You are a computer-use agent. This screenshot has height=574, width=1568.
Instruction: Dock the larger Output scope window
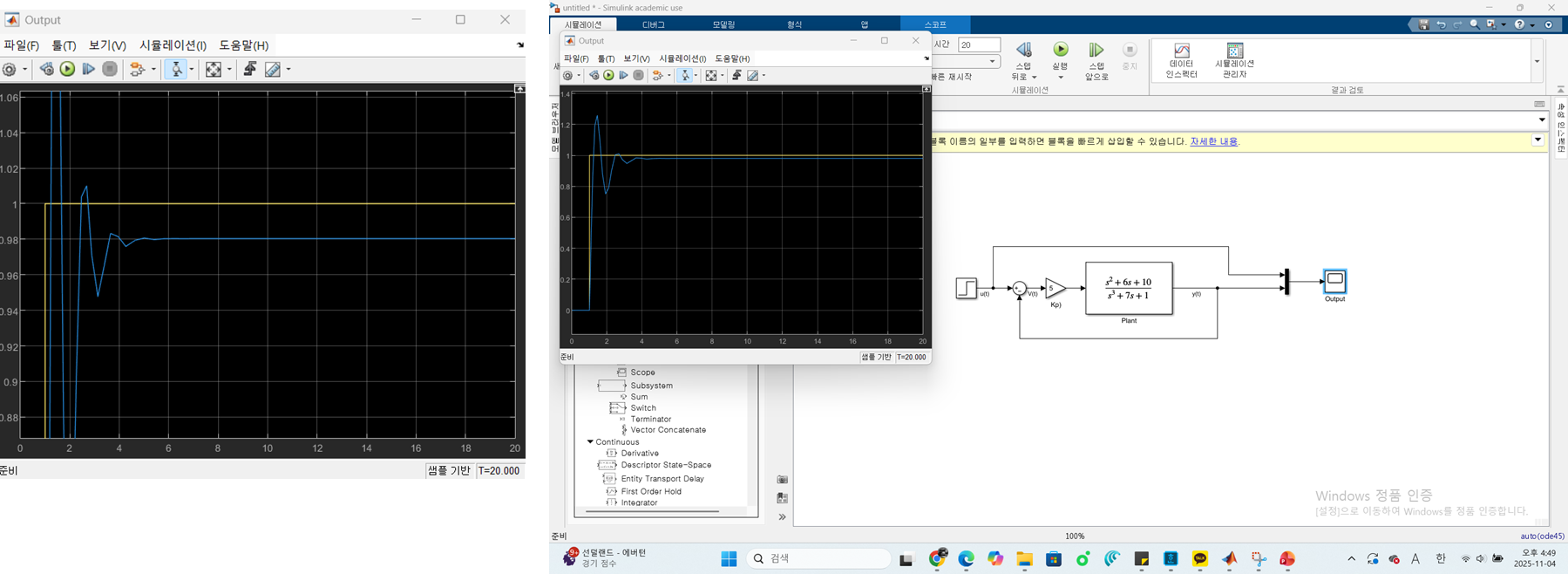[520, 45]
